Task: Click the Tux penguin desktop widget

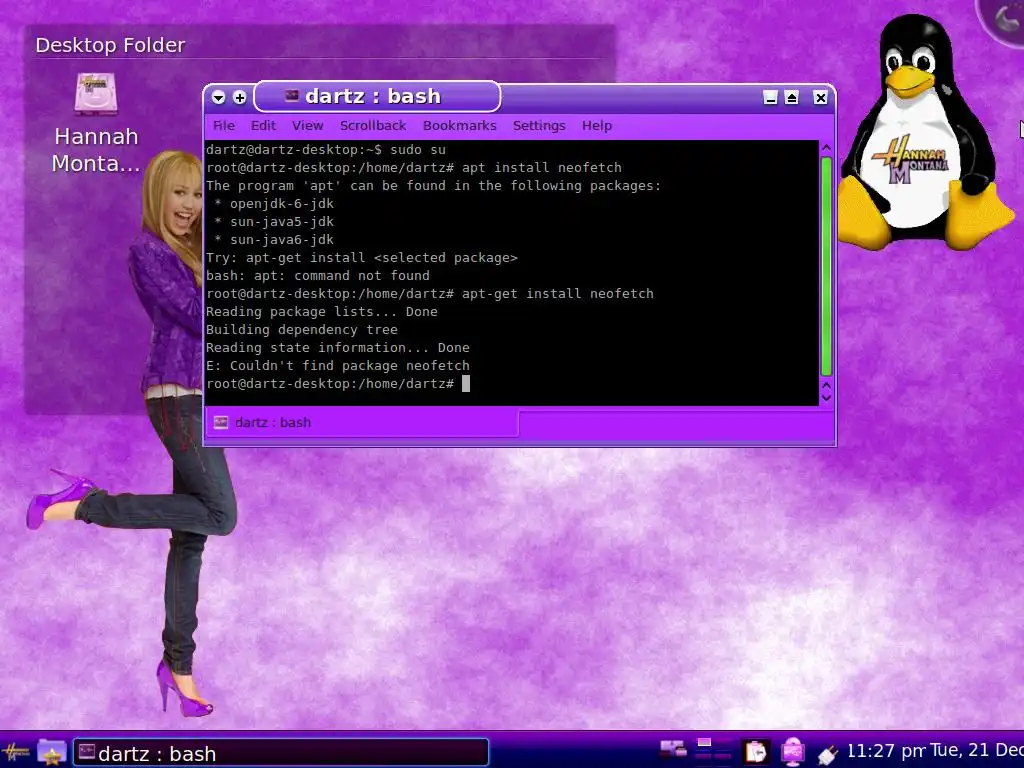Action: pyautogui.click(x=926, y=131)
